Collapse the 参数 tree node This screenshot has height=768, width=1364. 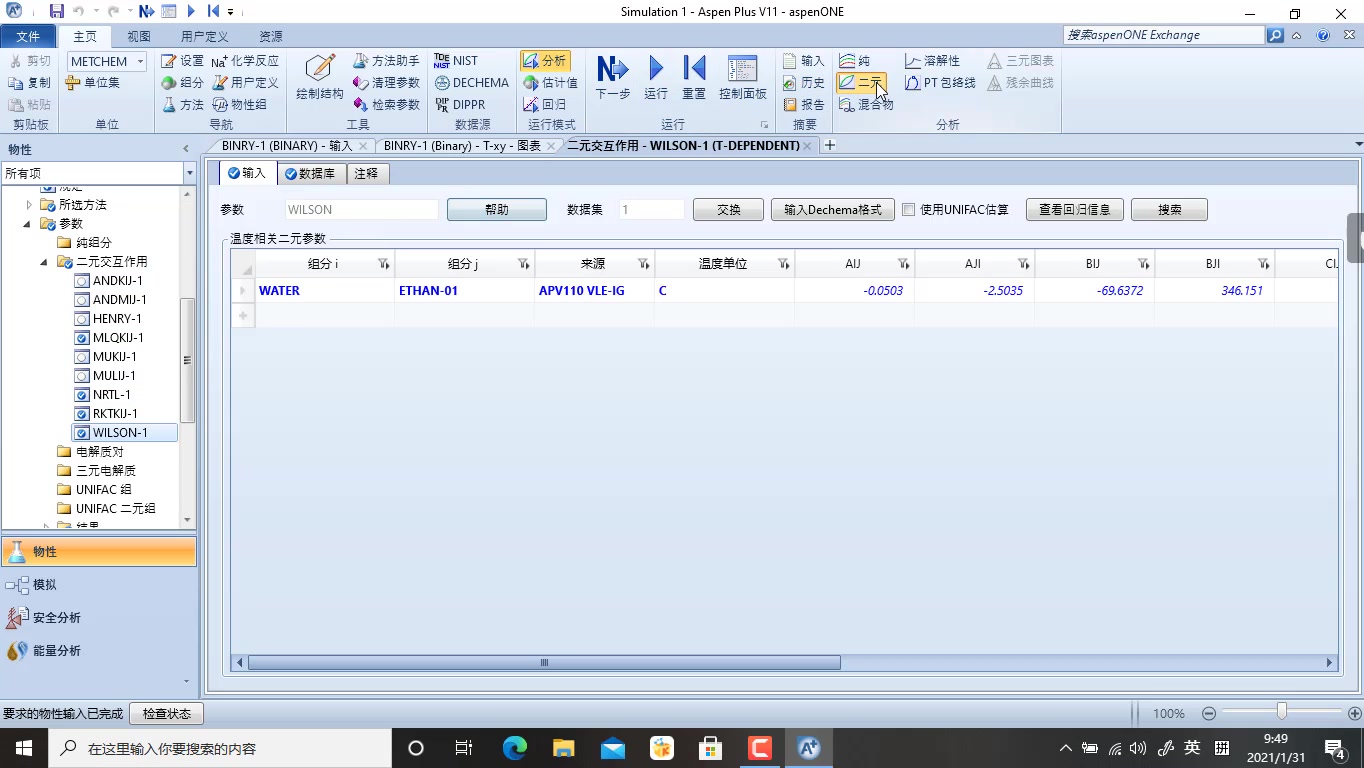[x=28, y=223]
